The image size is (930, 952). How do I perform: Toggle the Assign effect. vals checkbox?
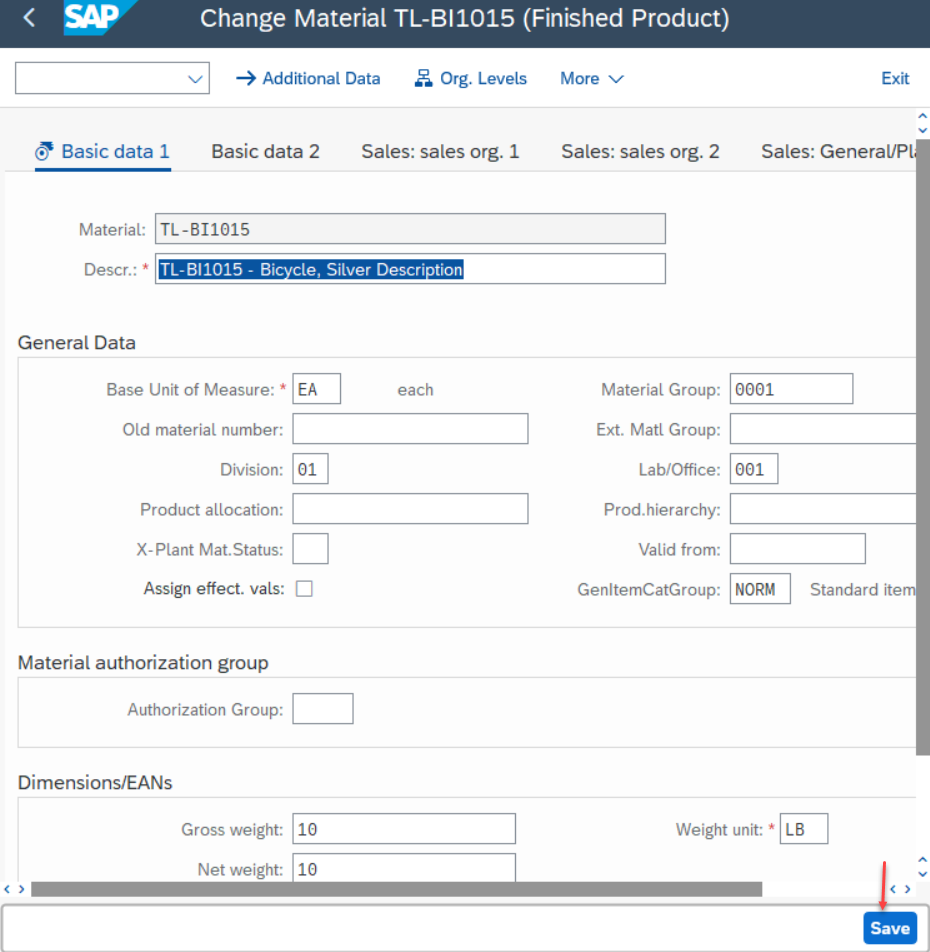304,589
